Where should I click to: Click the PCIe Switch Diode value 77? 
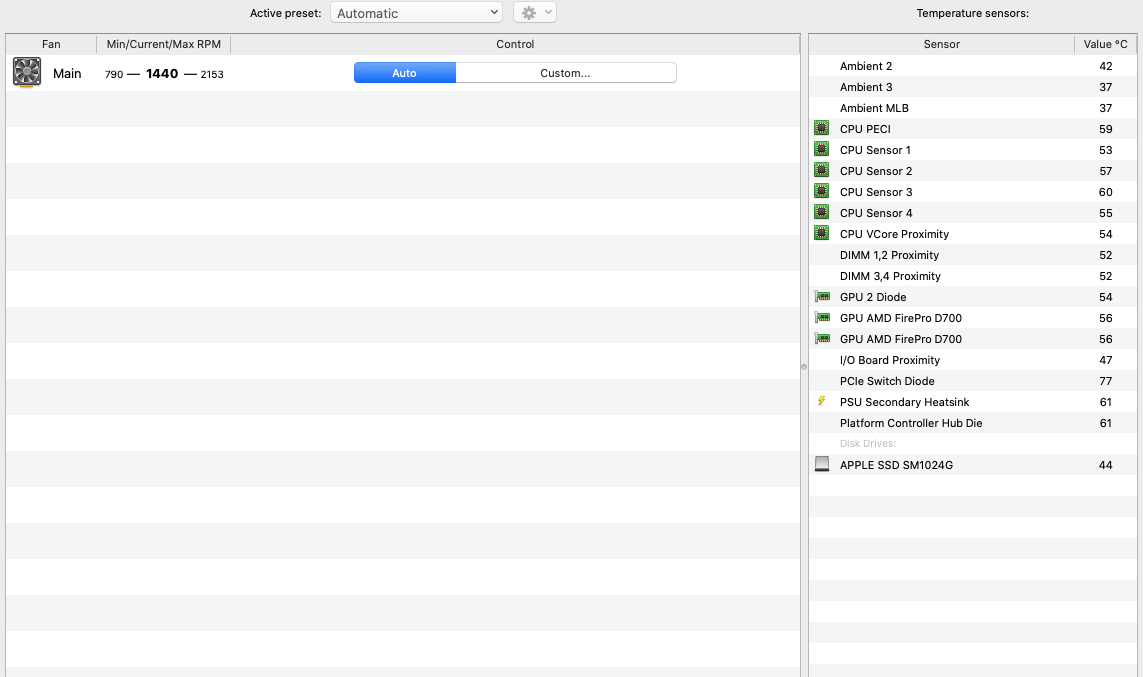point(1105,381)
